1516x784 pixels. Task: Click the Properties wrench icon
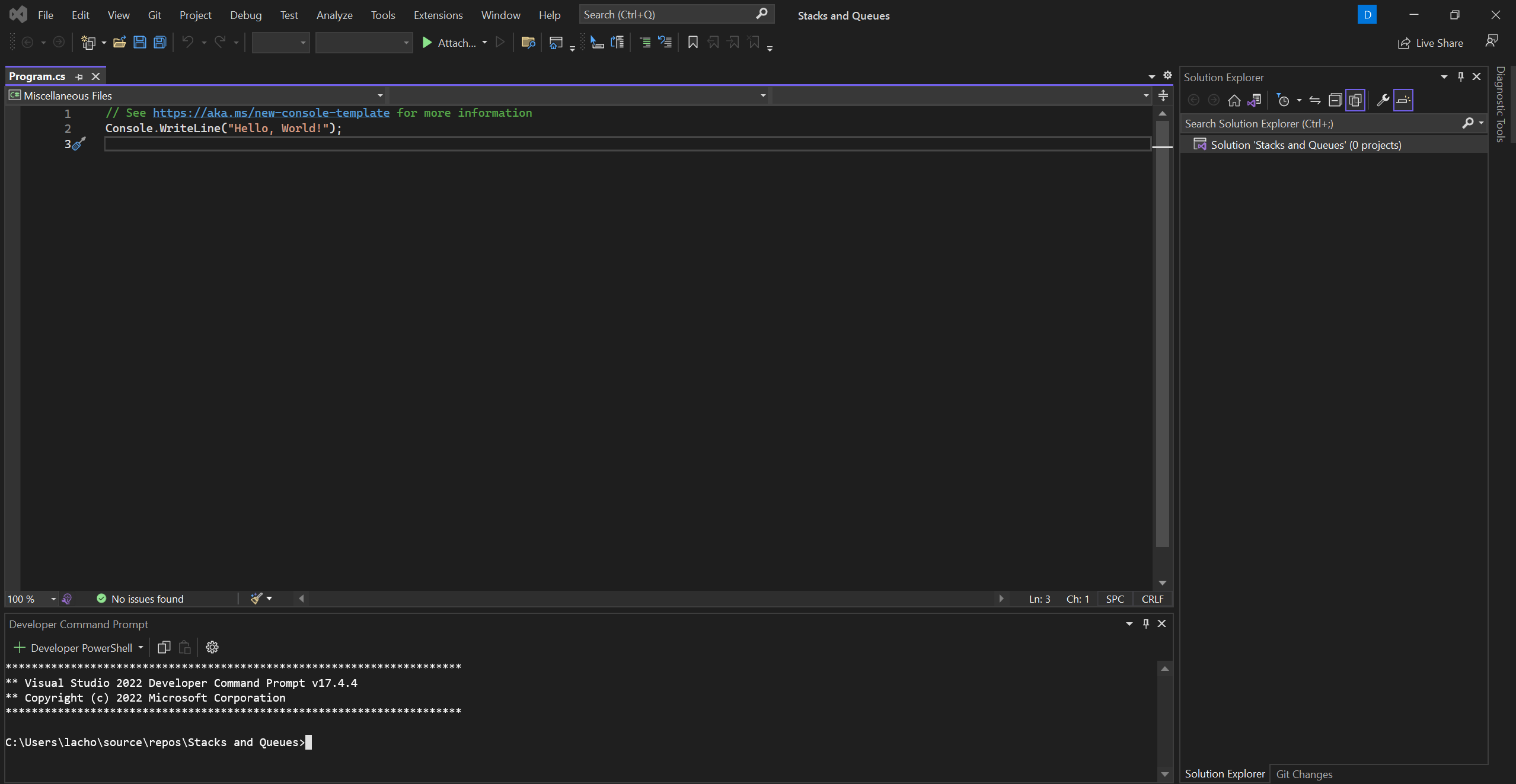coord(1383,100)
